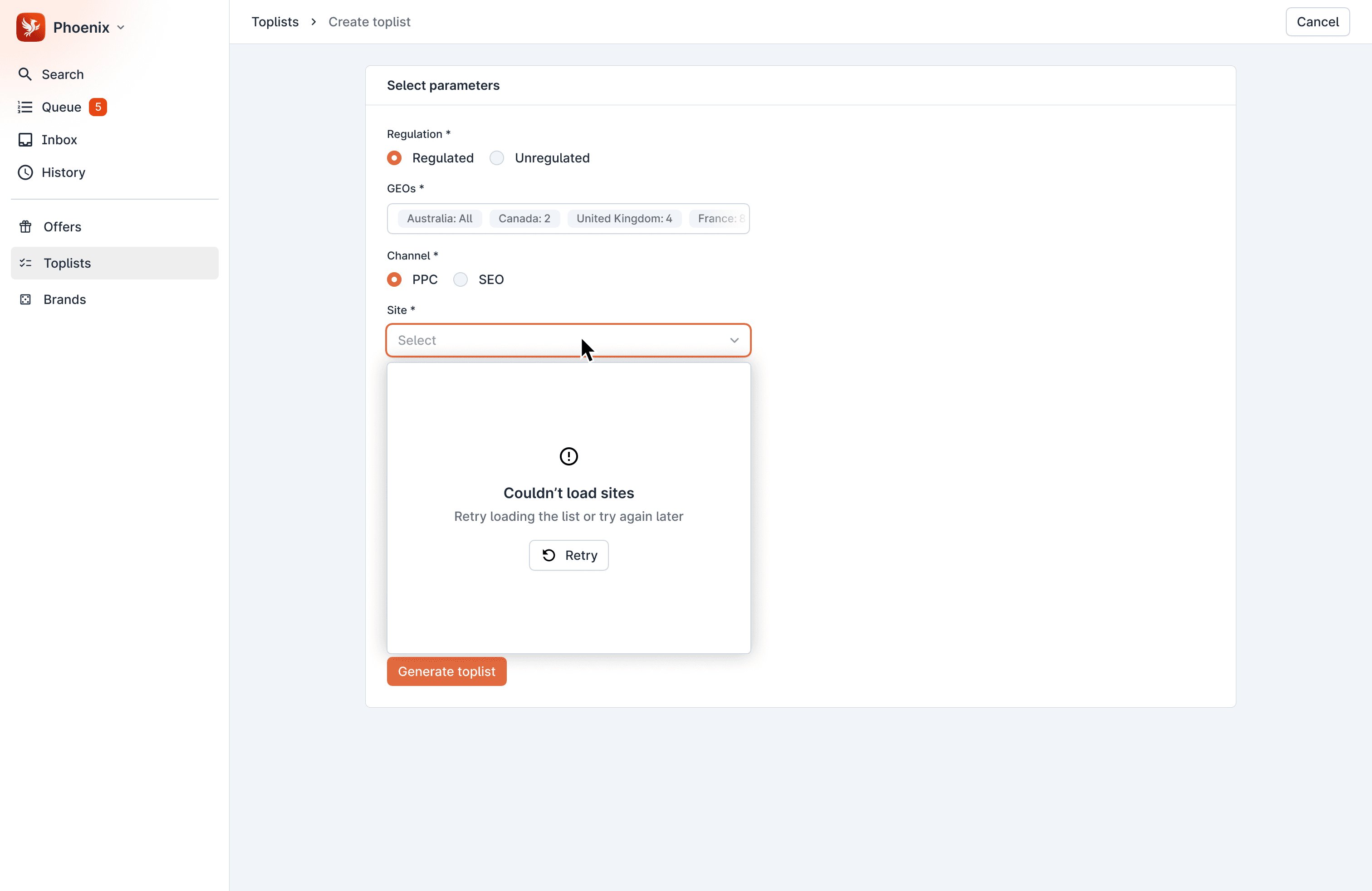Click the Brands dice icon
The width and height of the screenshot is (1372, 891).
25,300
